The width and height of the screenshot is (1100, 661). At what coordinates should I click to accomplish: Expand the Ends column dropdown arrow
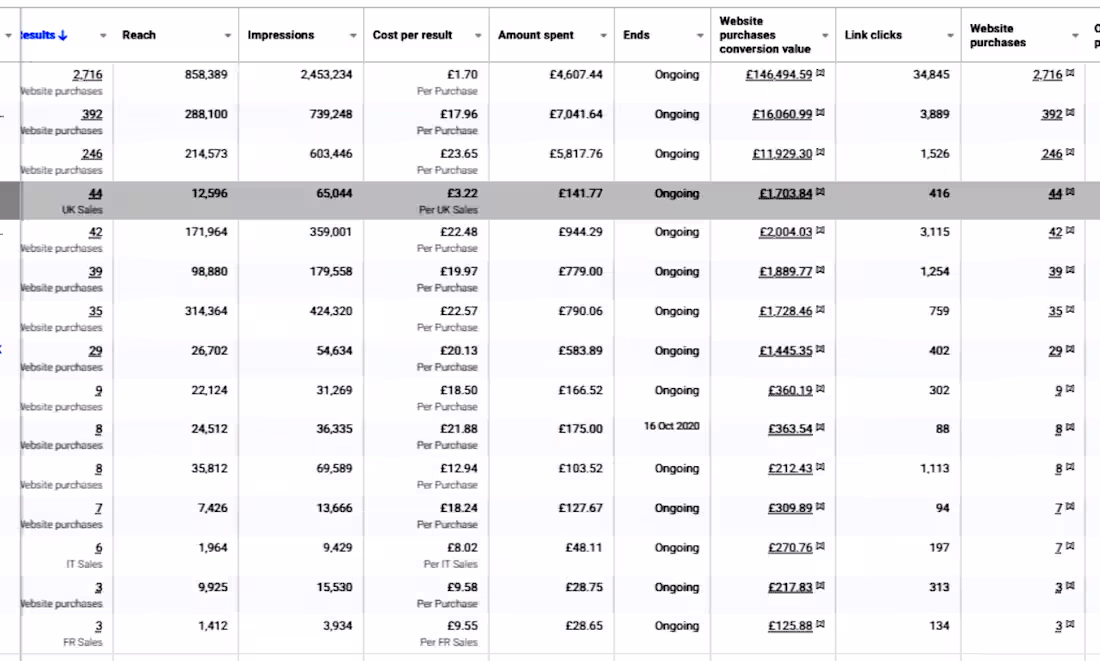tap(700, 36)
